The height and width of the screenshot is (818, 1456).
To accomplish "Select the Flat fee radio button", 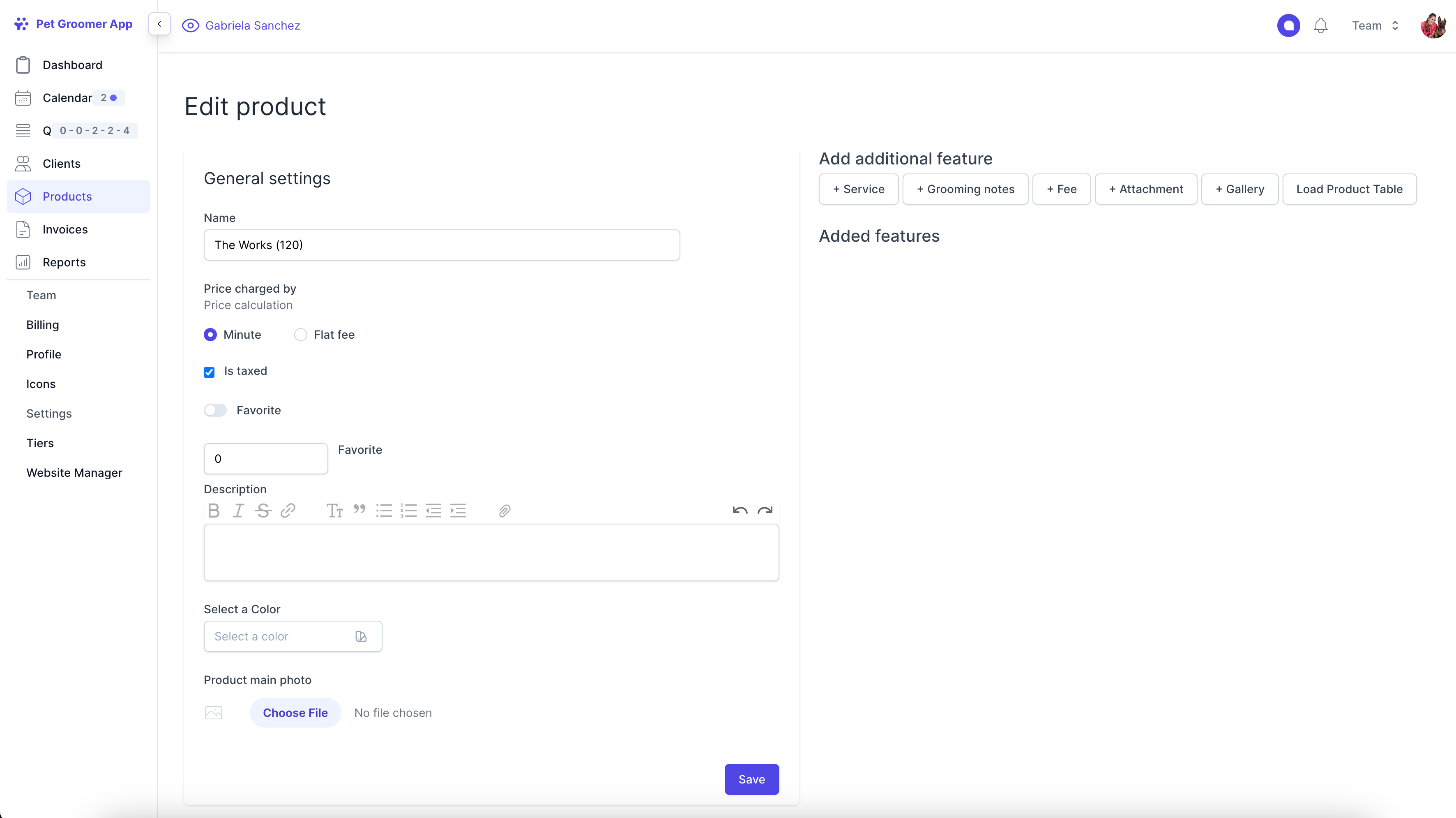I will point(301,335).
